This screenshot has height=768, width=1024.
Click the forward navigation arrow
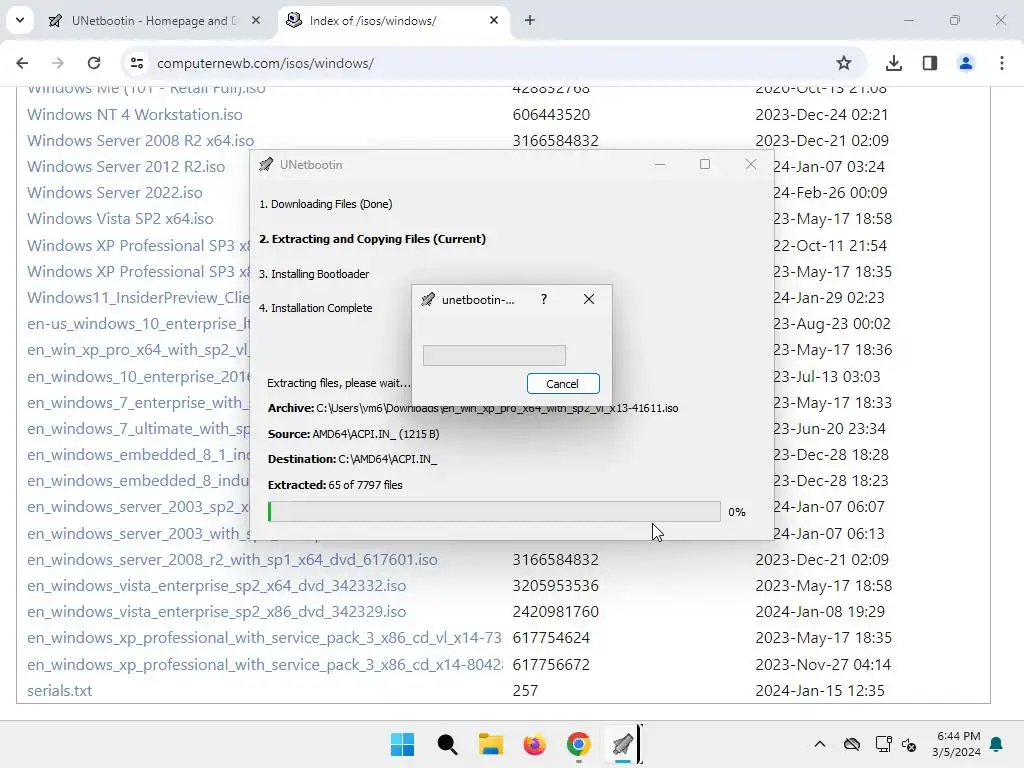57,63
